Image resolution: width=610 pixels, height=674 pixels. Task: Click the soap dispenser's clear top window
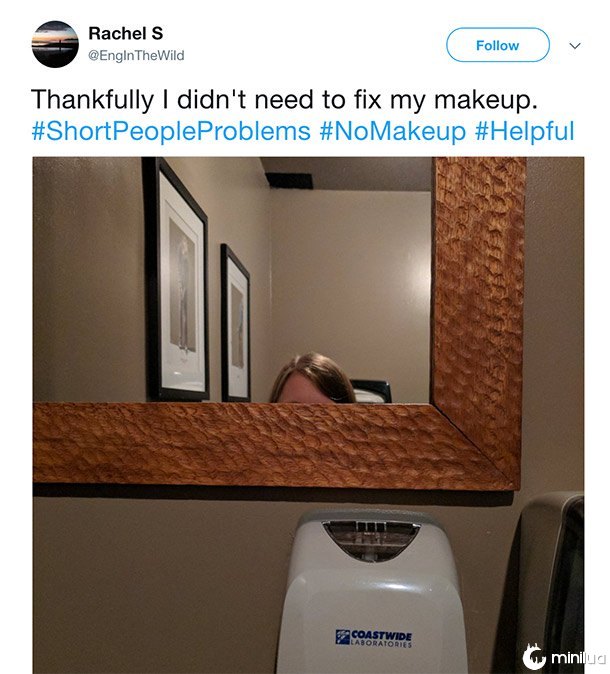[370, 537]
